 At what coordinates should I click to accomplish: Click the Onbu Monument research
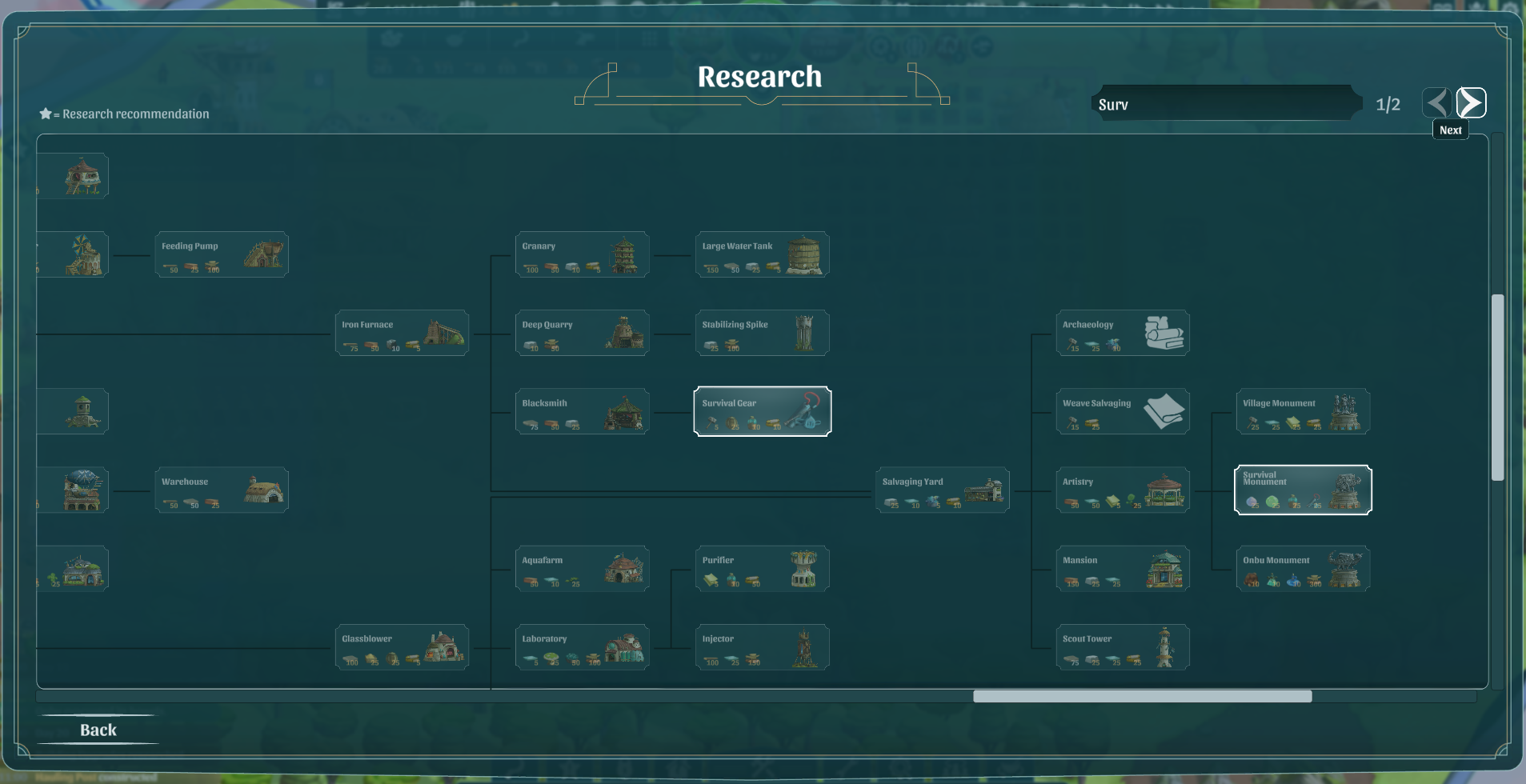tap(1302, 569)
